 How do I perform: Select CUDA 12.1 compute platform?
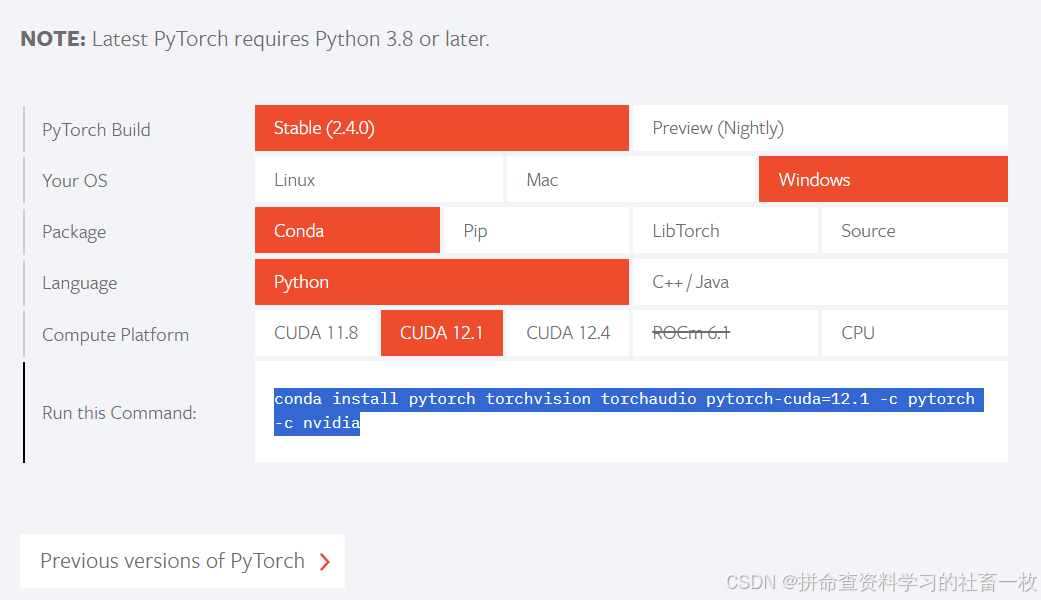[441, 333]
